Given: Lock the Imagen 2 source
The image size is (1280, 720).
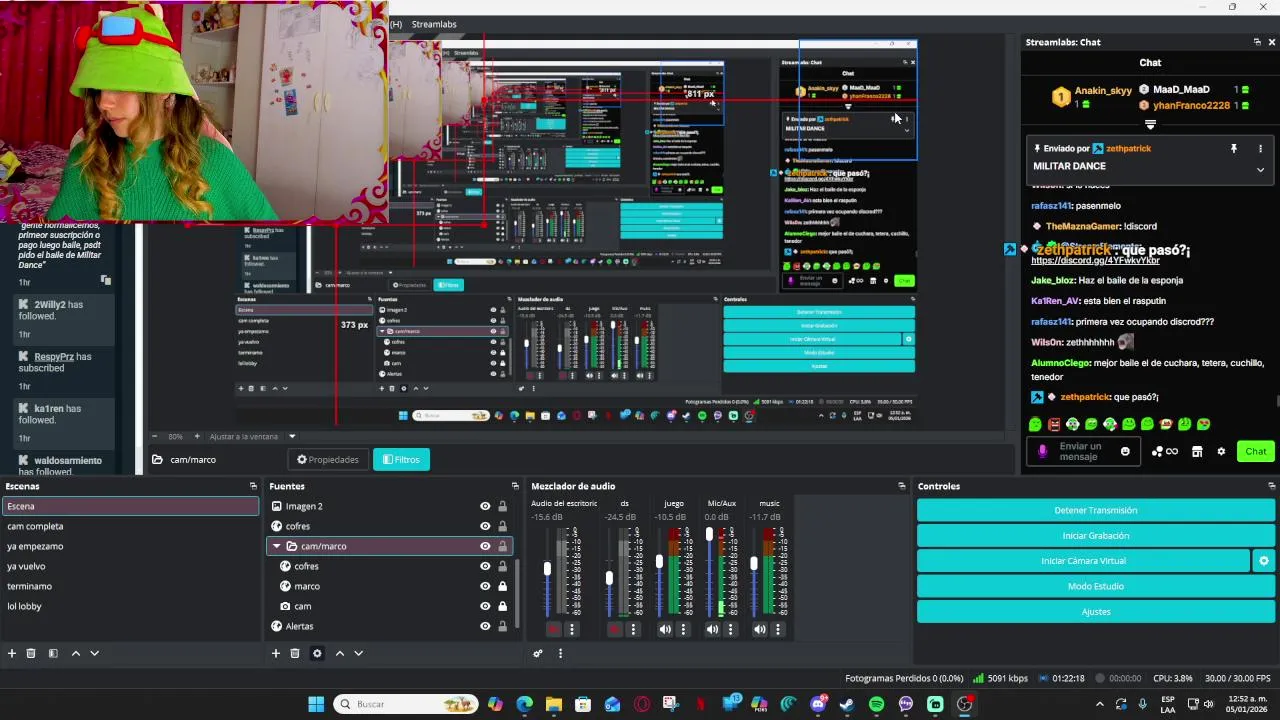Looking at the screenshot, I should (x=502, y=506).
